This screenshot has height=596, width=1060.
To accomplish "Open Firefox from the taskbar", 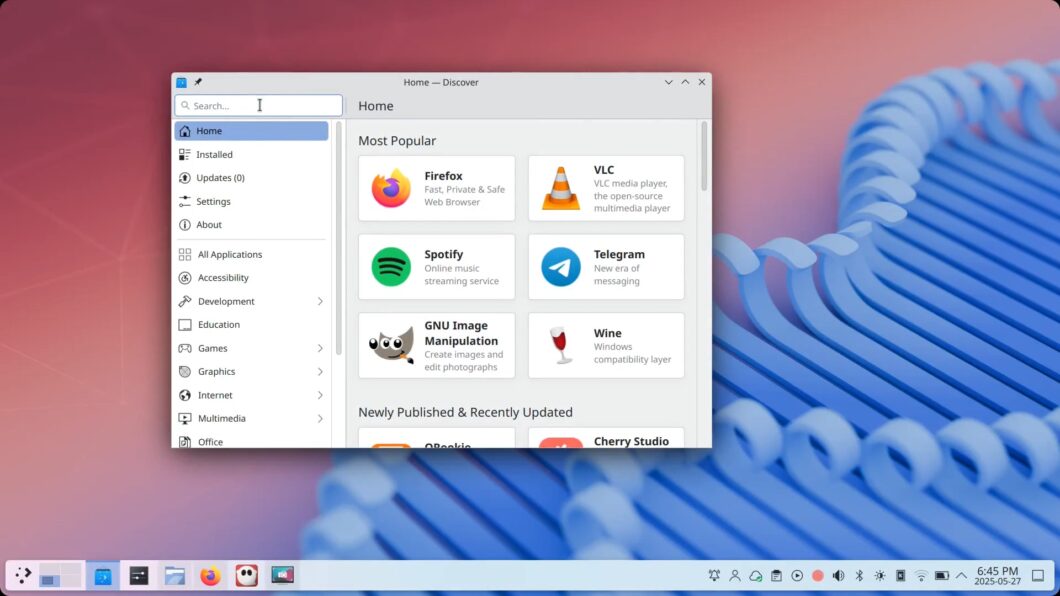I will coord(209,575).
